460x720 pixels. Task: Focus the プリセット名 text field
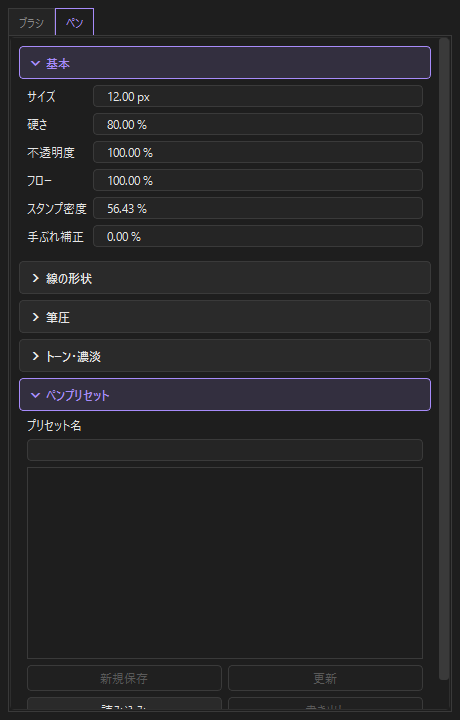[x=225, y=450]
